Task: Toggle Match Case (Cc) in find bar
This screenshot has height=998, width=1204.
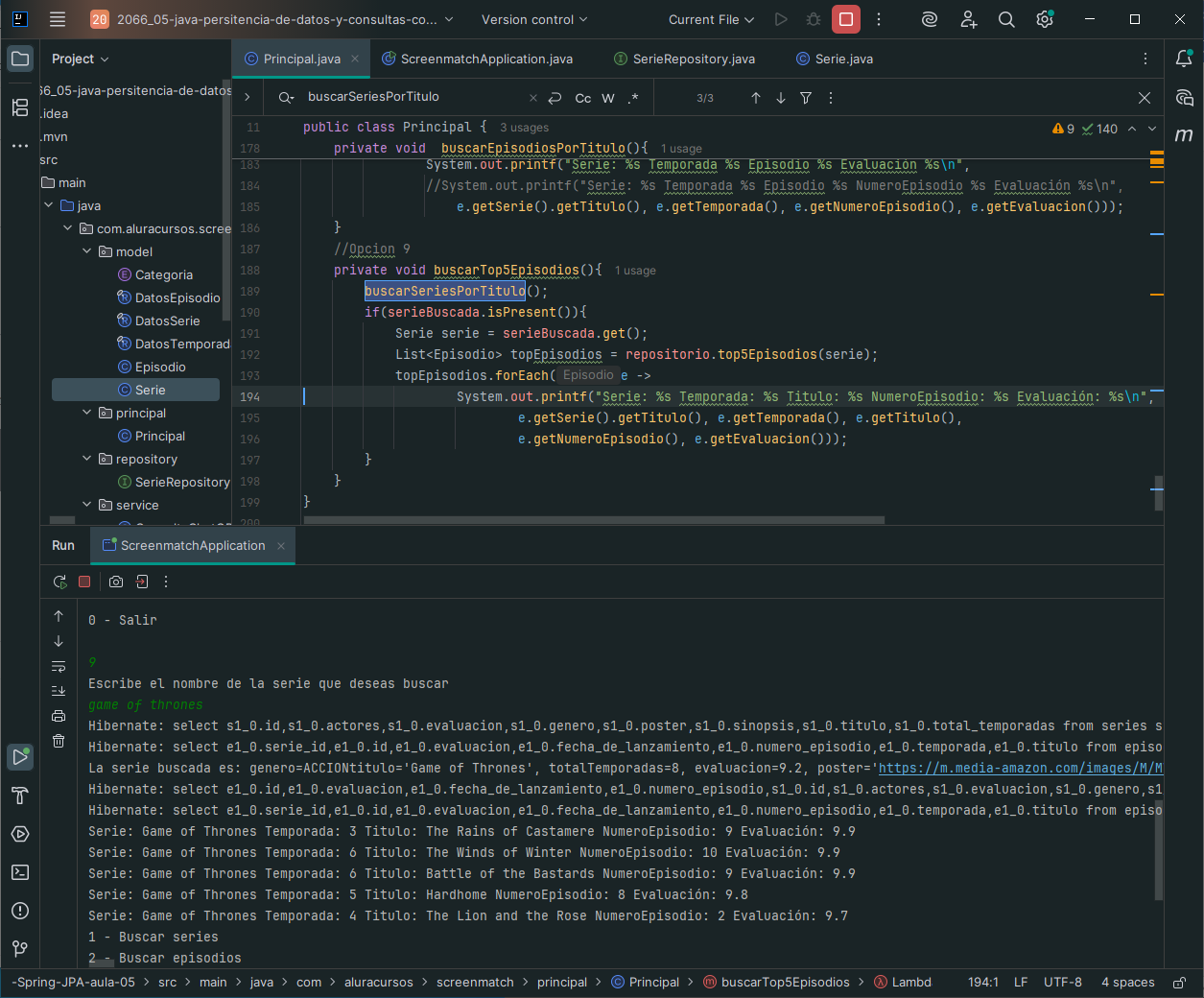Action: coord(583,98)
